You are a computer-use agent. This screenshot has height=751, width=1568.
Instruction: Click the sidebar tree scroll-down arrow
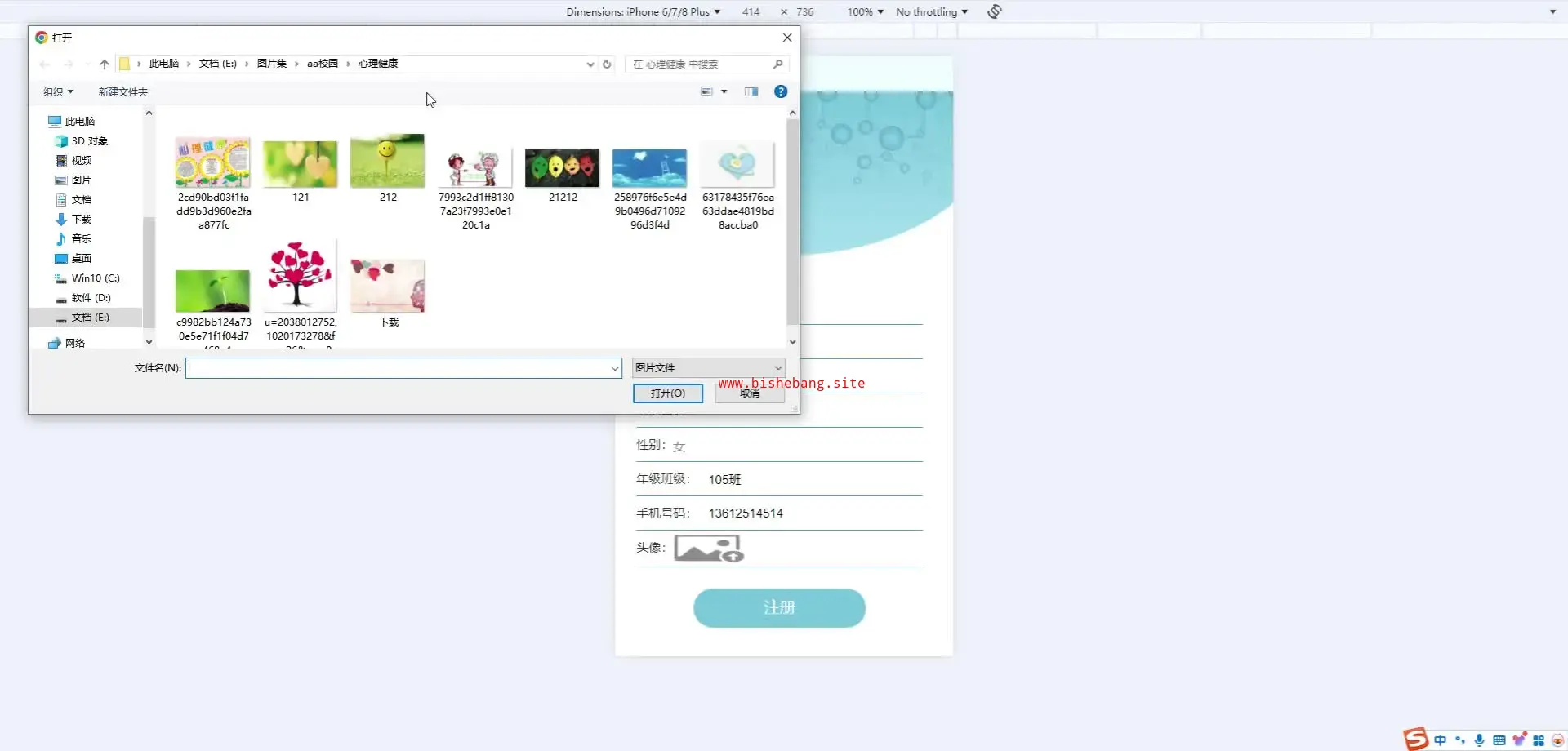click(149, 342)
